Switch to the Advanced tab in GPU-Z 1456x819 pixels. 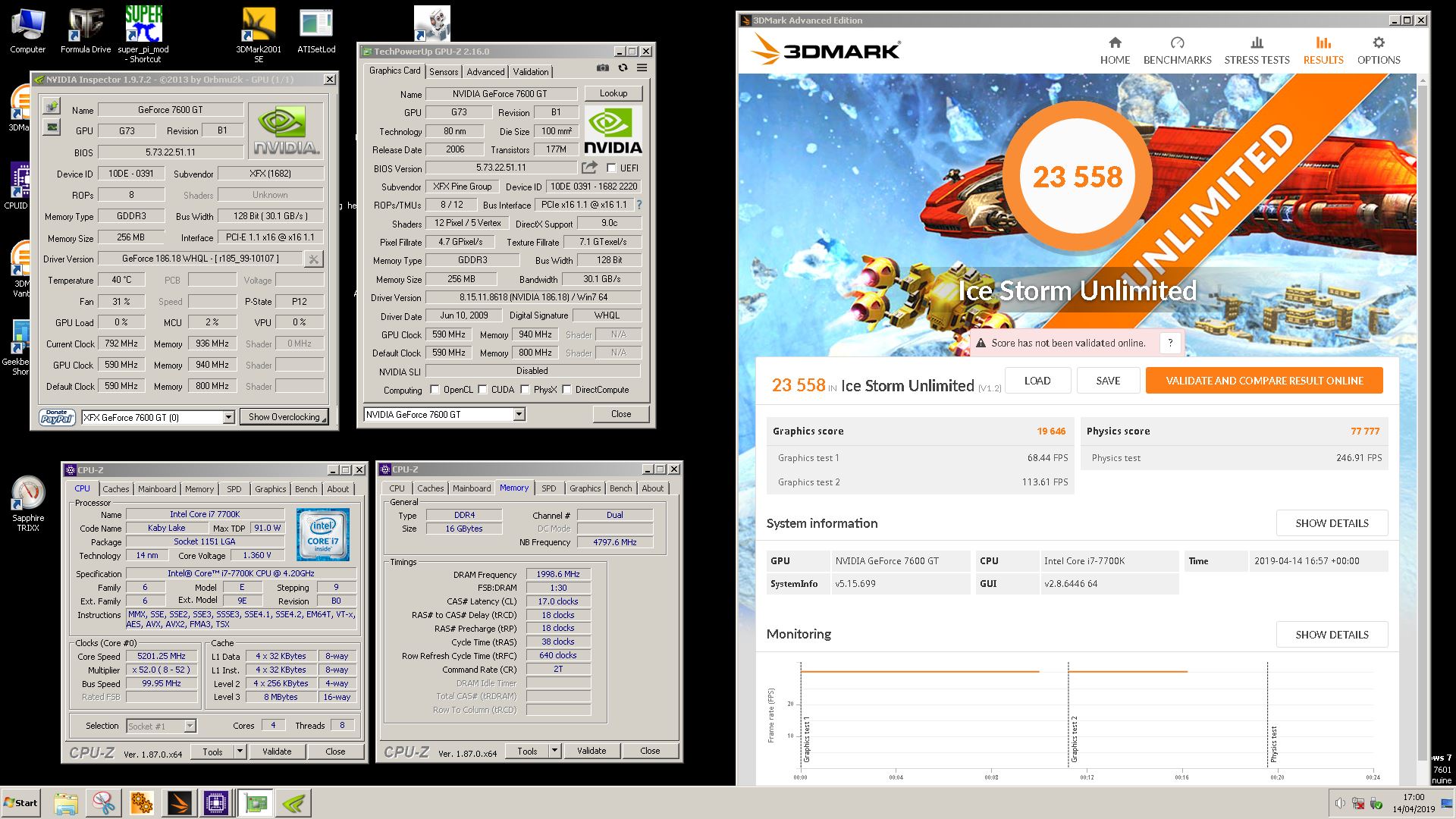[485, 71]
